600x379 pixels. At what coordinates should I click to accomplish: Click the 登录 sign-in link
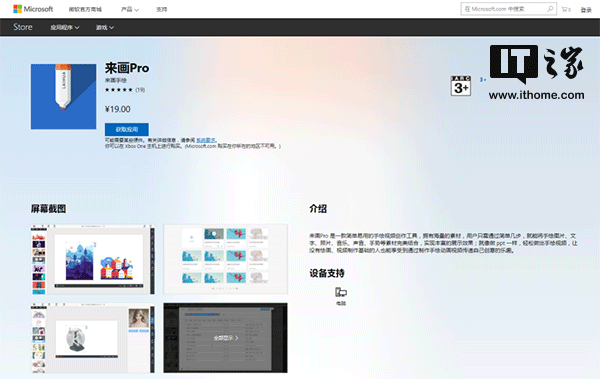pos(586,10)
